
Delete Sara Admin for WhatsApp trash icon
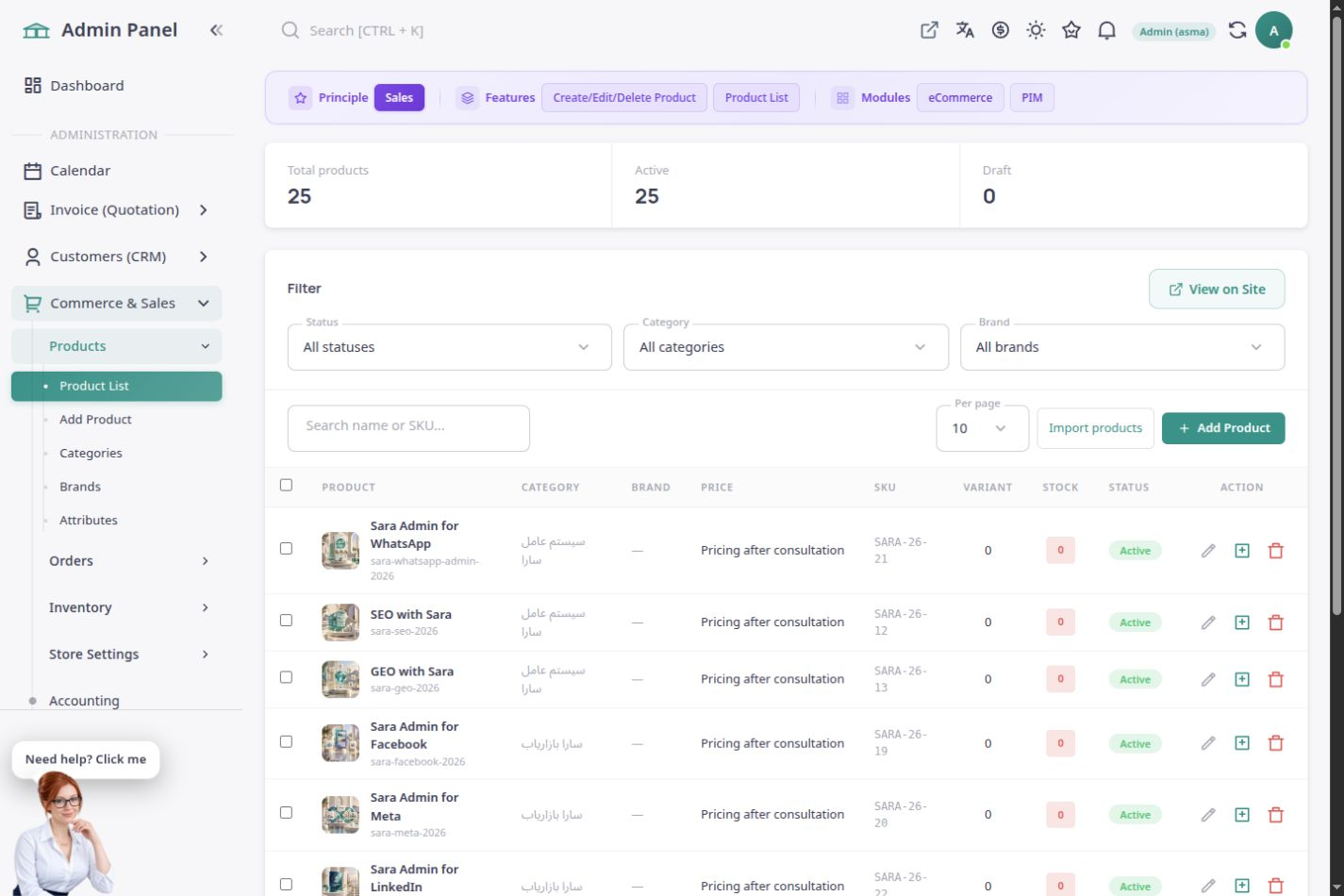[x=1276, y=551]
